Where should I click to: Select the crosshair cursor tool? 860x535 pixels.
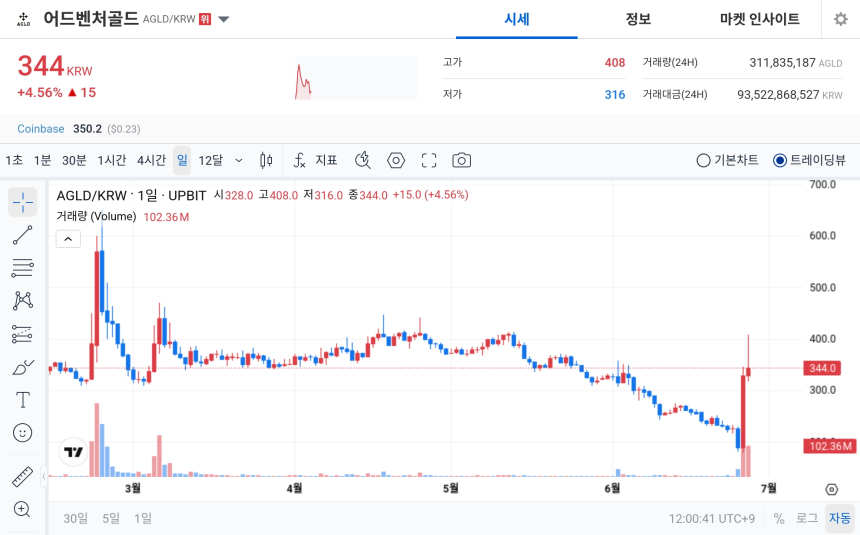coord(22,202)
